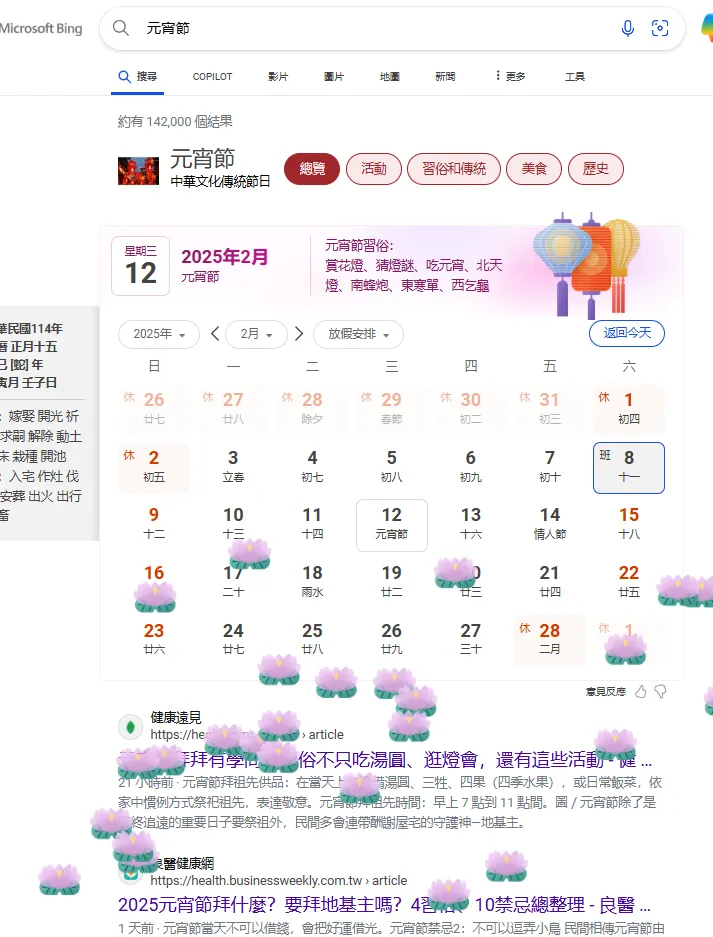Image resolution: width=713 pixels, height=937 pixels.
Task: Switch to the 新聞 tab
Action: click(x=445, y=76)
